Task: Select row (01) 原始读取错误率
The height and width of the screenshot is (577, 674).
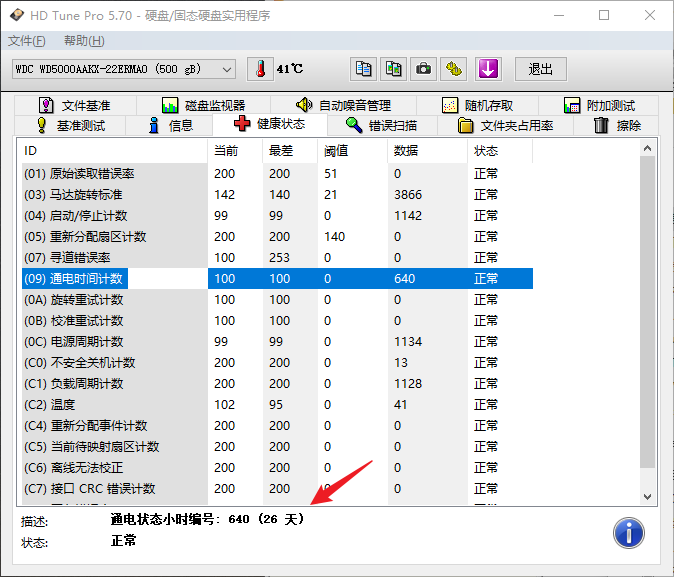Action: tap(277, 174)
